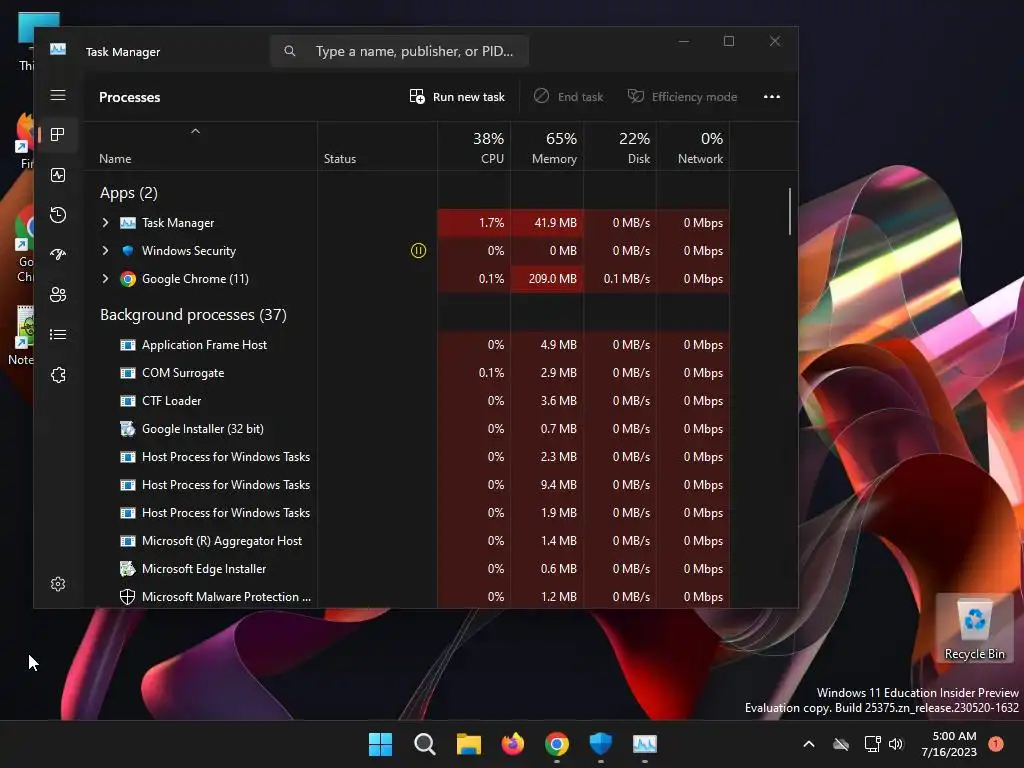1024x768 pixels.
Task: Click Task Manager's 1.7% CPU cell
Action: coord(474,223)
